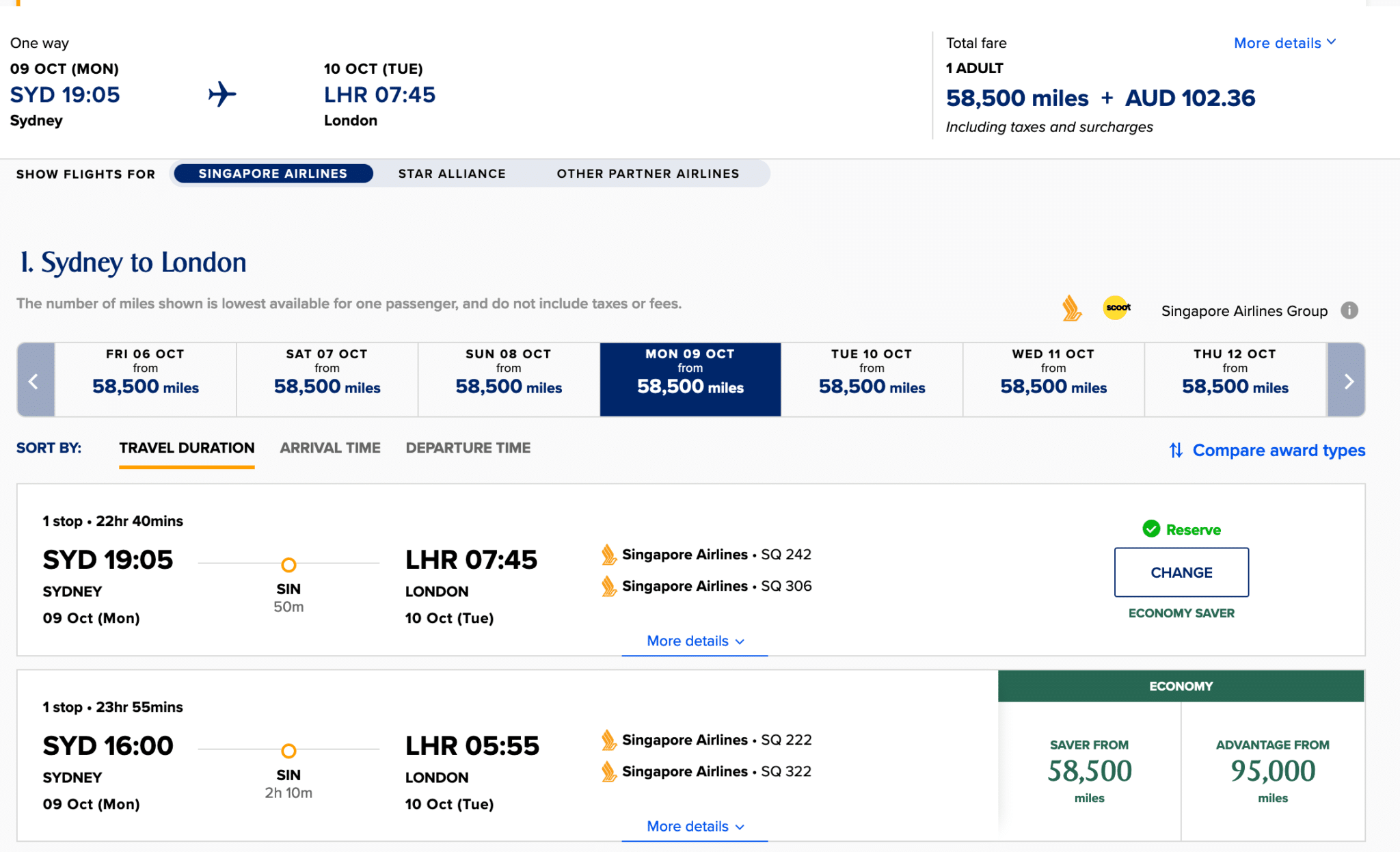Sort flights by Departure Time
Viewport: 1400px width, 852px height.
468,448
